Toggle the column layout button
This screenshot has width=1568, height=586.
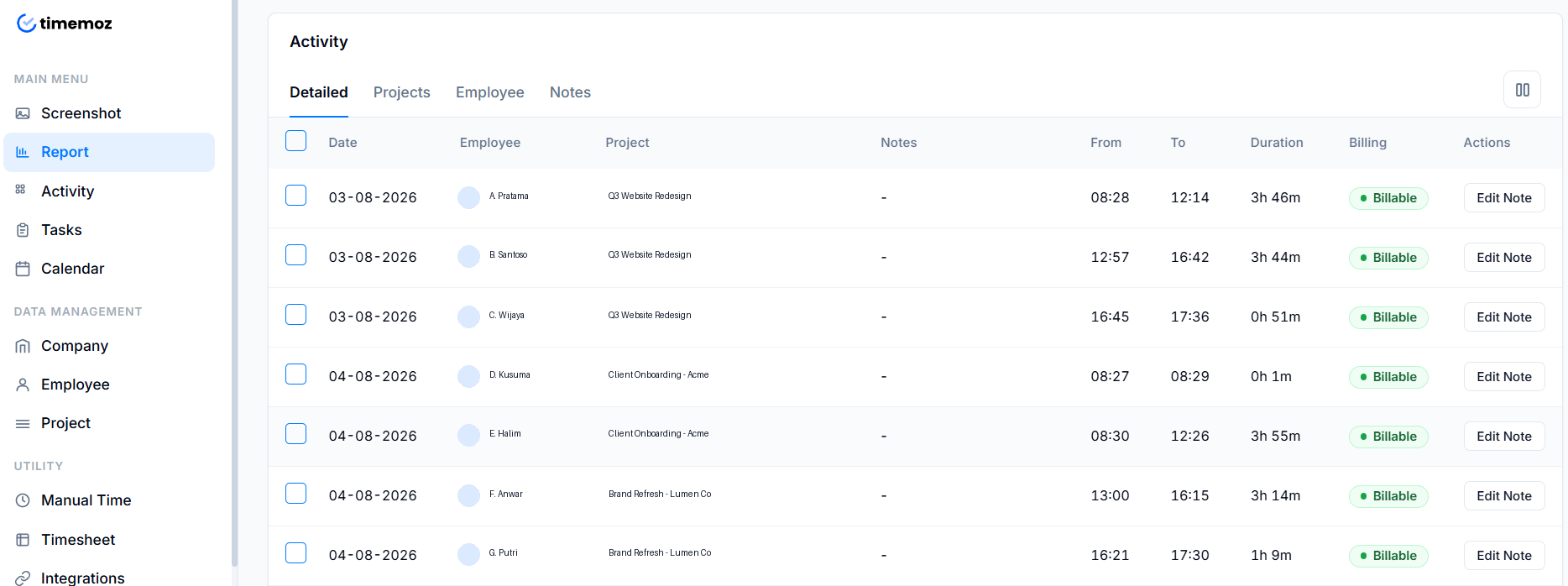[1522, 90]
